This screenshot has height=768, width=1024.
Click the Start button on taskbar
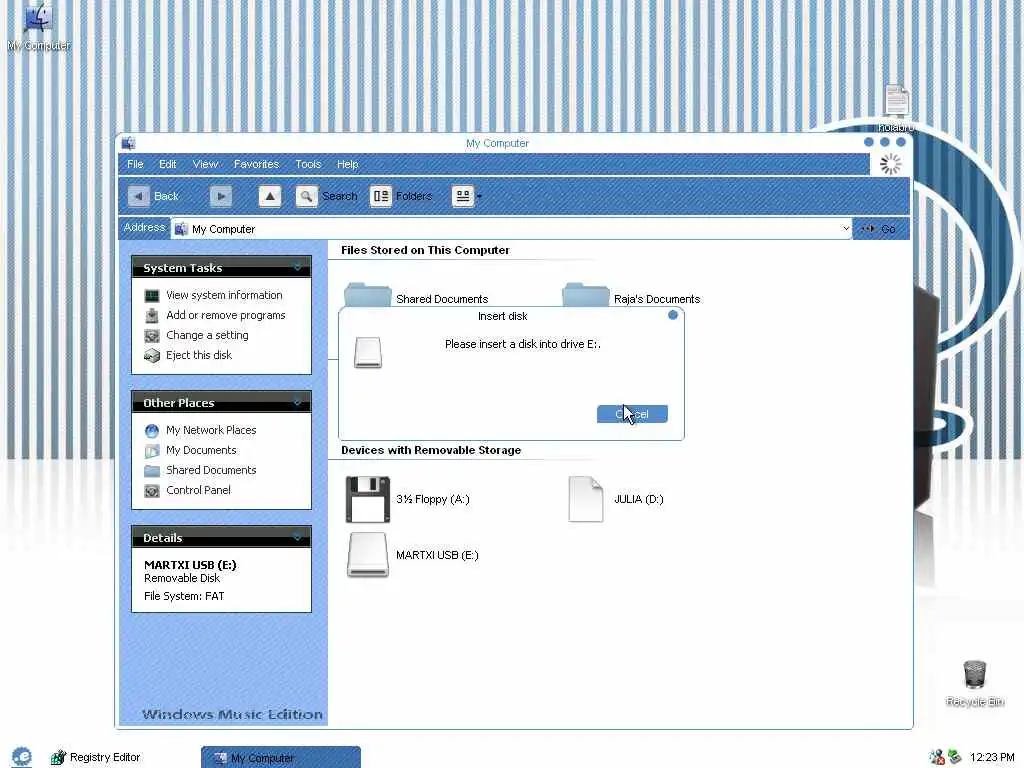22,757
